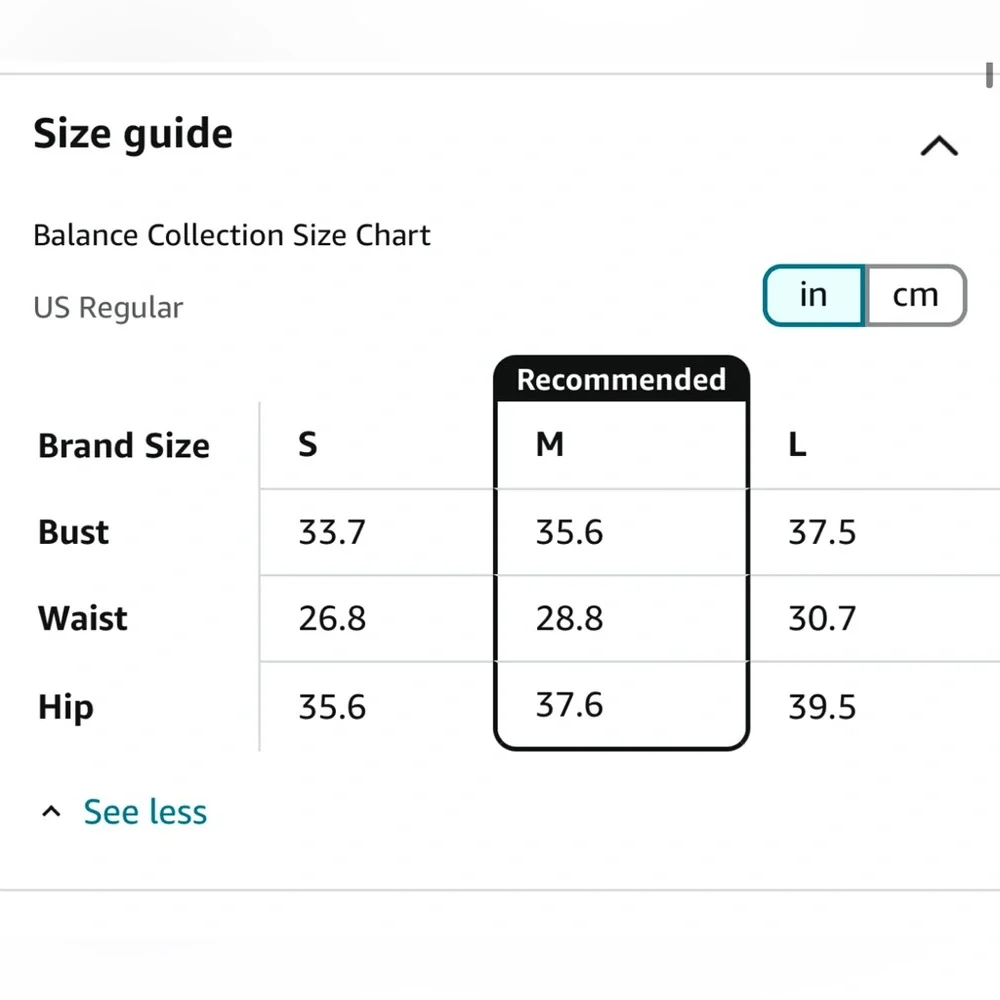Image resolution: width=1000 pixels, height=1000 pixels.
Task: Click the Bust row label
Action: (72, 532)
